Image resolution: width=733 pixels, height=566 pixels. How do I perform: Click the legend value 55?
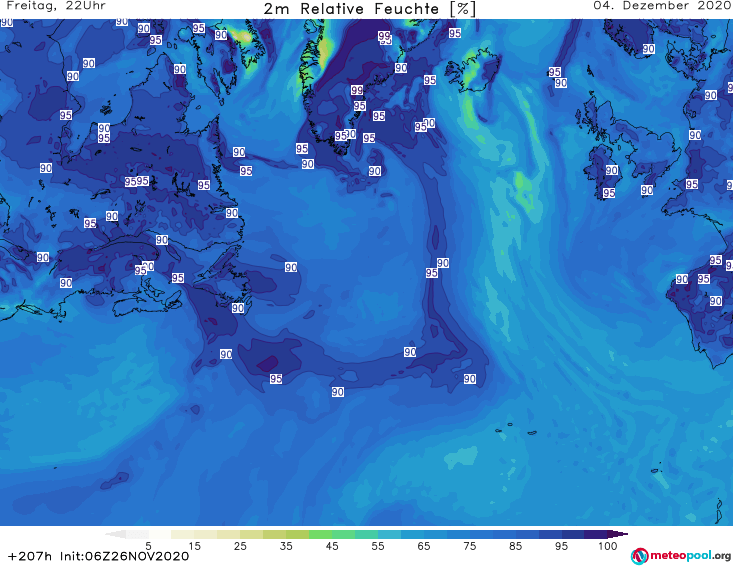coord(378,546)
